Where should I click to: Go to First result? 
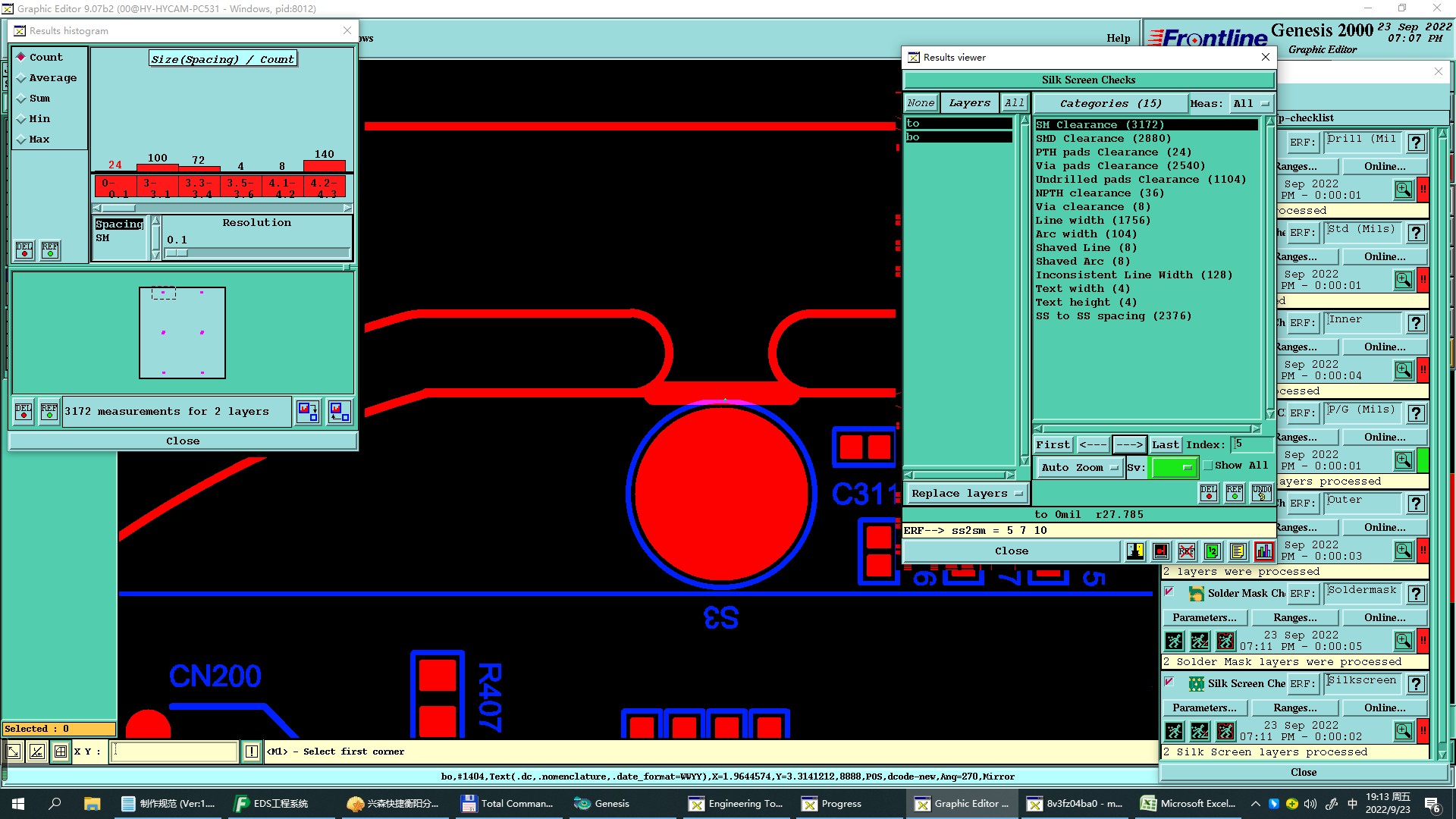coord(1053,444)
